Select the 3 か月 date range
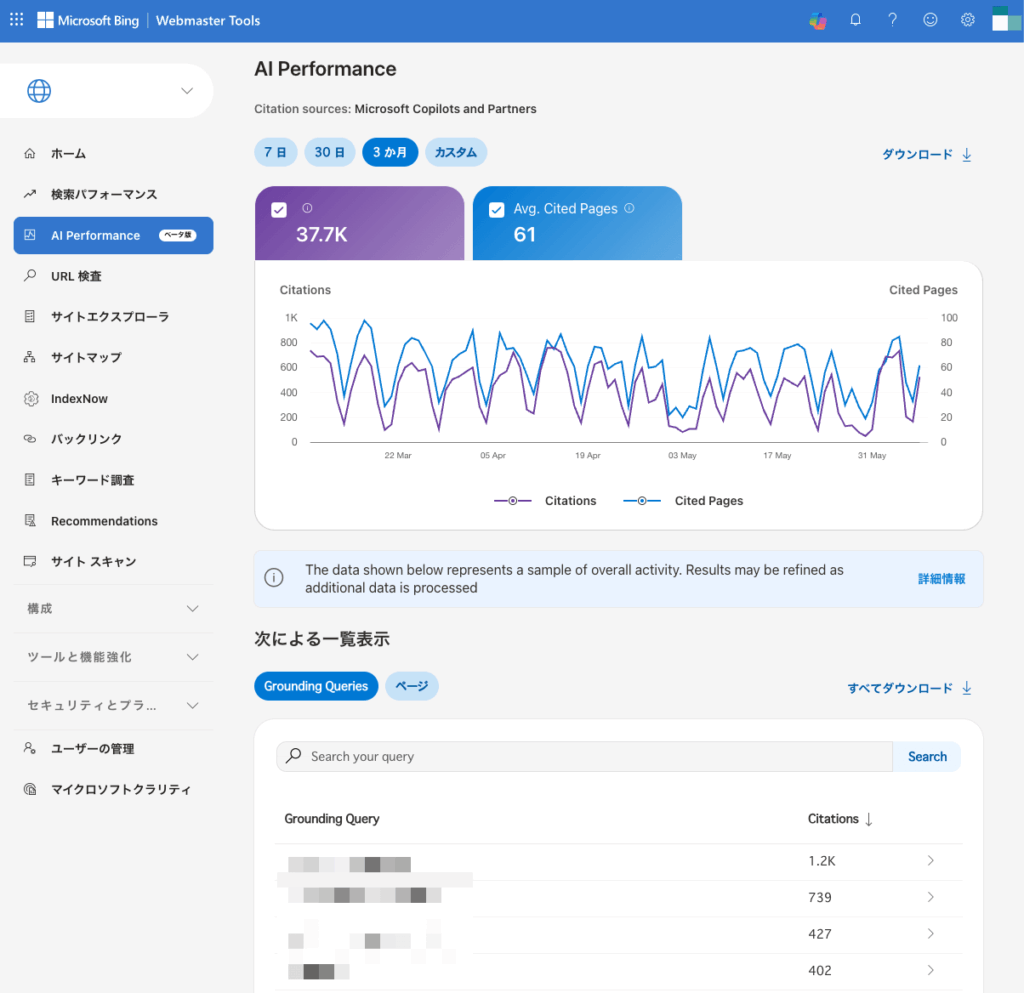 click(390, 152)
